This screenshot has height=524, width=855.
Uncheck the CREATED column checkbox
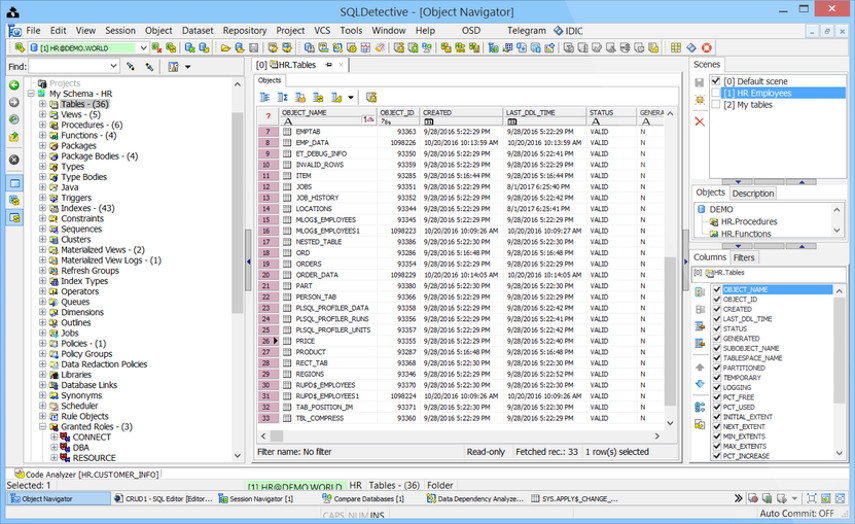point(717,309)
